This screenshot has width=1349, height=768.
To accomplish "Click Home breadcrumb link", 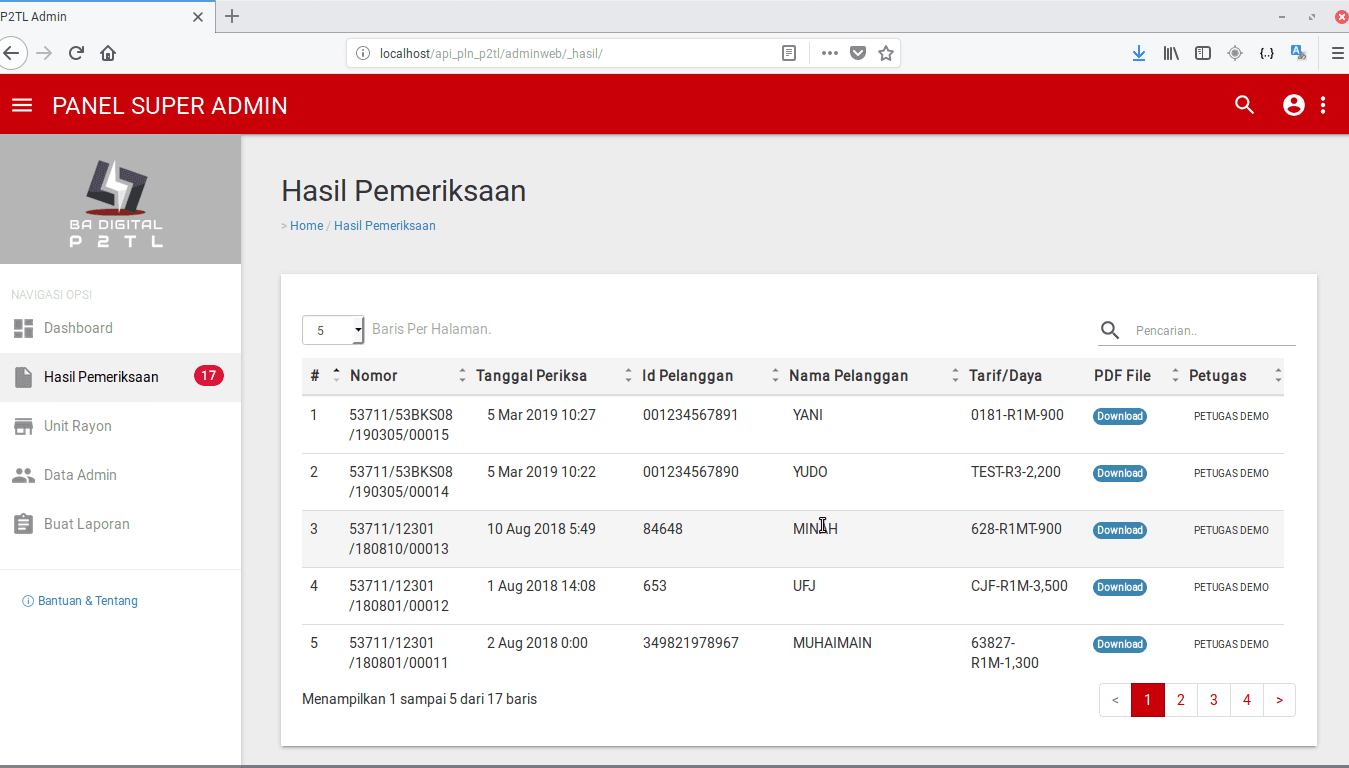I will click(x=306, y=226).
